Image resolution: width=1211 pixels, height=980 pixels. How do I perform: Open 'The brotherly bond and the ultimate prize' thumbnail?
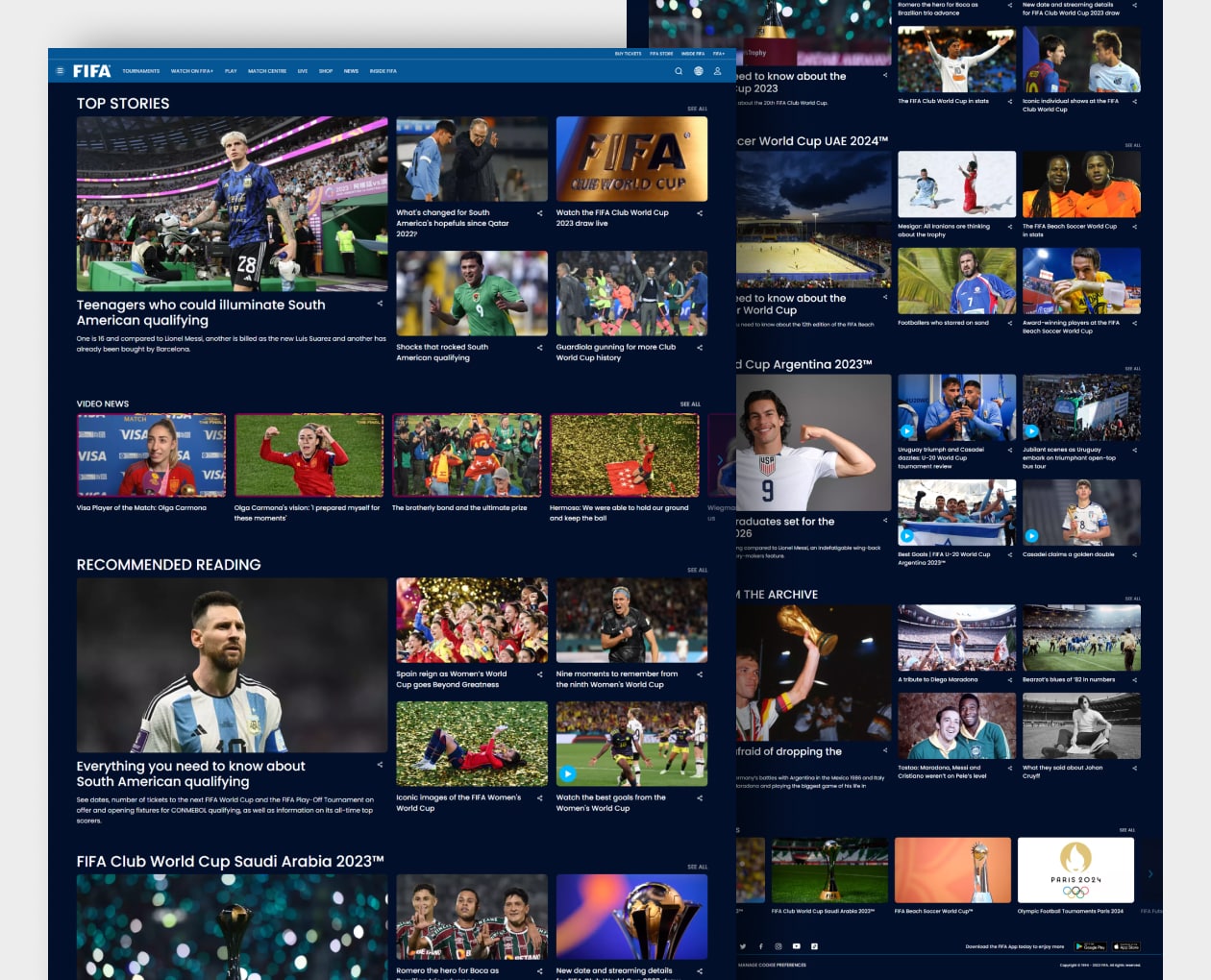pyautogui.click(x=467, y=455)
